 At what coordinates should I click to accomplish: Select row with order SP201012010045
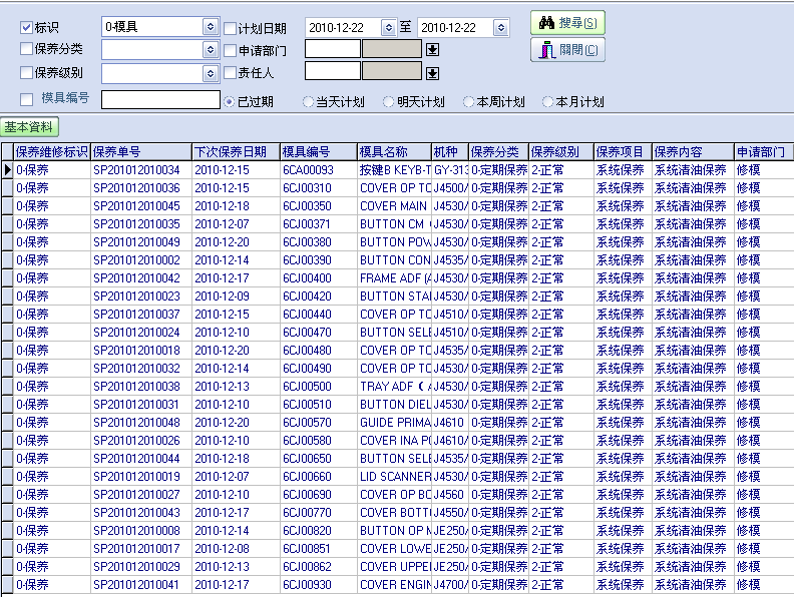137,206
